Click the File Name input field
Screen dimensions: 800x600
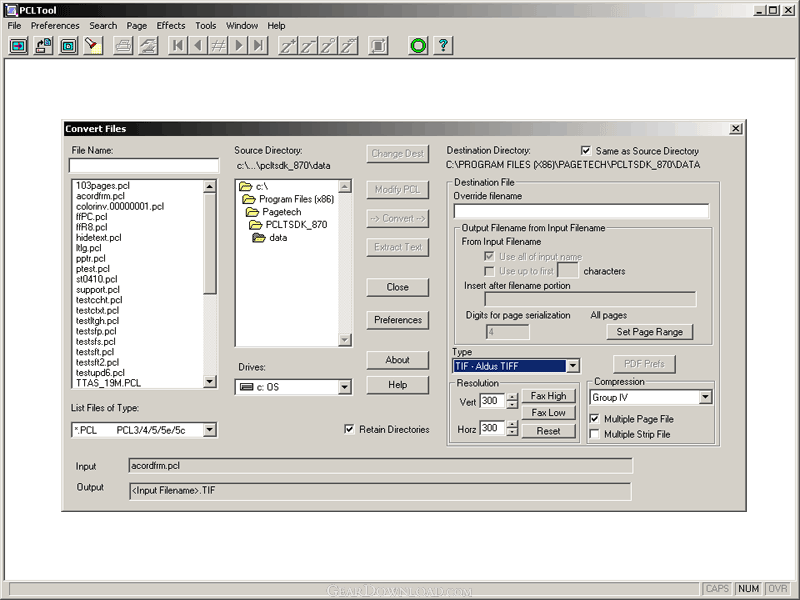click(x=144, y=165)
